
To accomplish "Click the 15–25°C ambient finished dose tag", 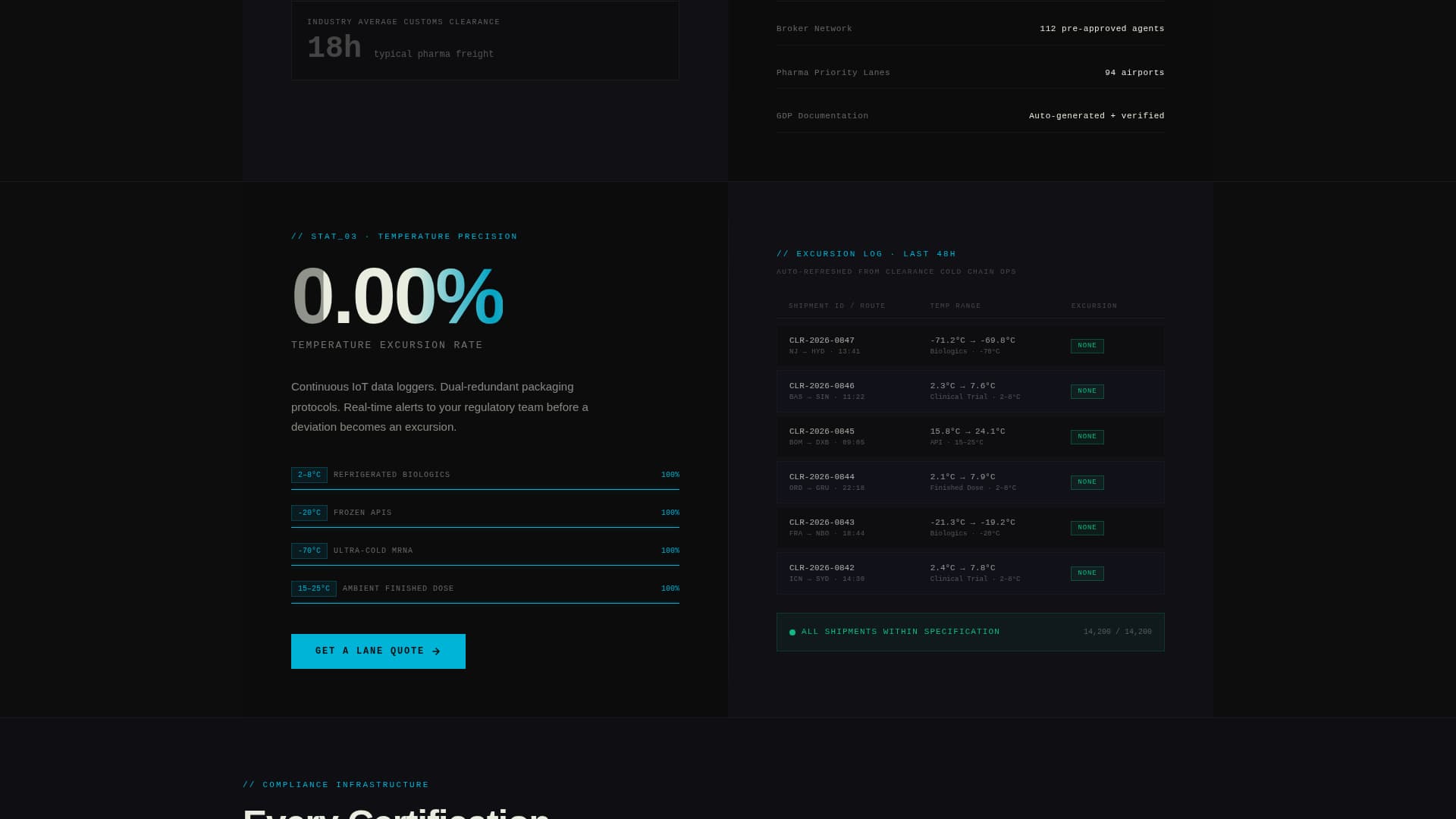I will click(x=314, y=589).
